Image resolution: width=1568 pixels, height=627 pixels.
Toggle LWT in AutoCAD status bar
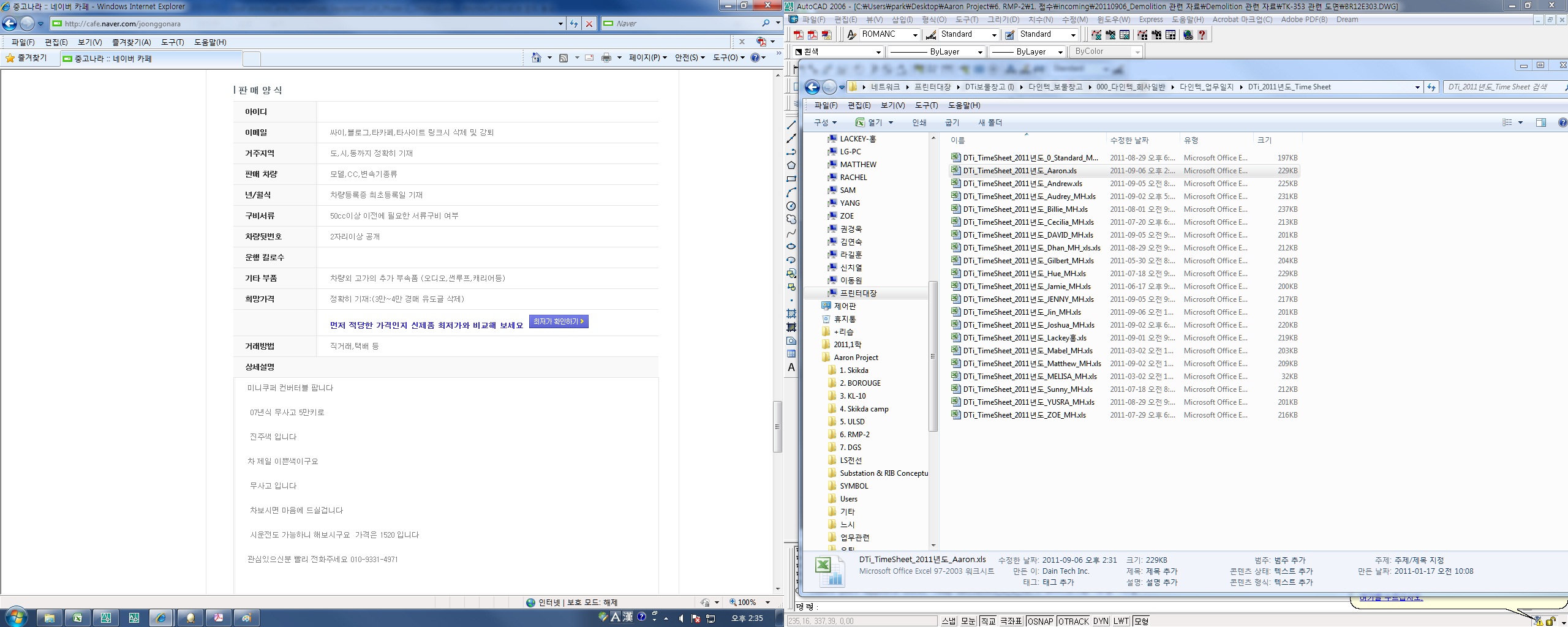point(1121,621)
